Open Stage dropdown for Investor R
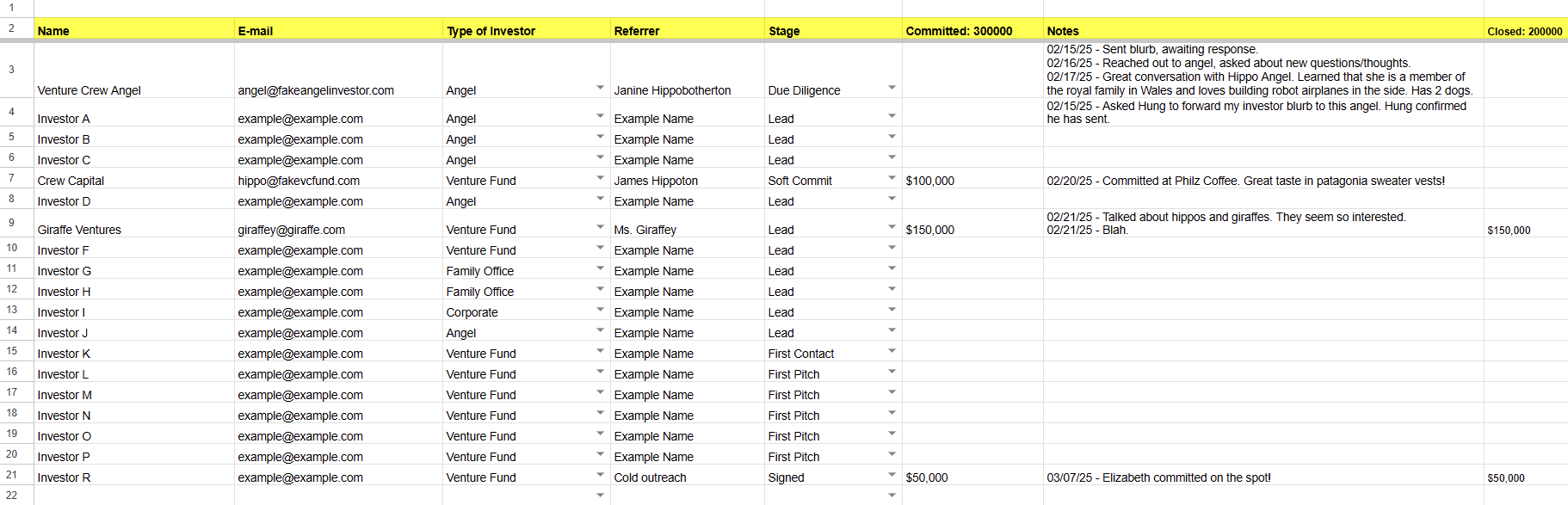The height and width of the screenshot is (505, 1568). tap(892, 475)
